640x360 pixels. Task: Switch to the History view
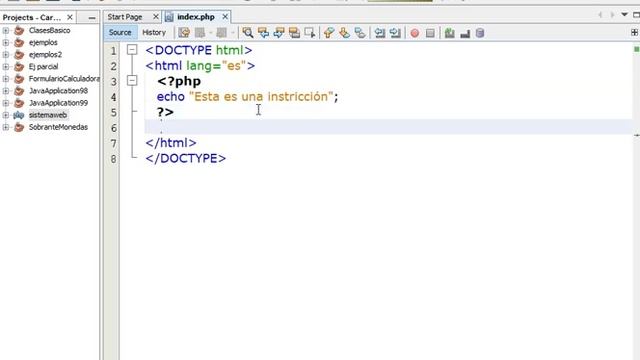(154, 33)
